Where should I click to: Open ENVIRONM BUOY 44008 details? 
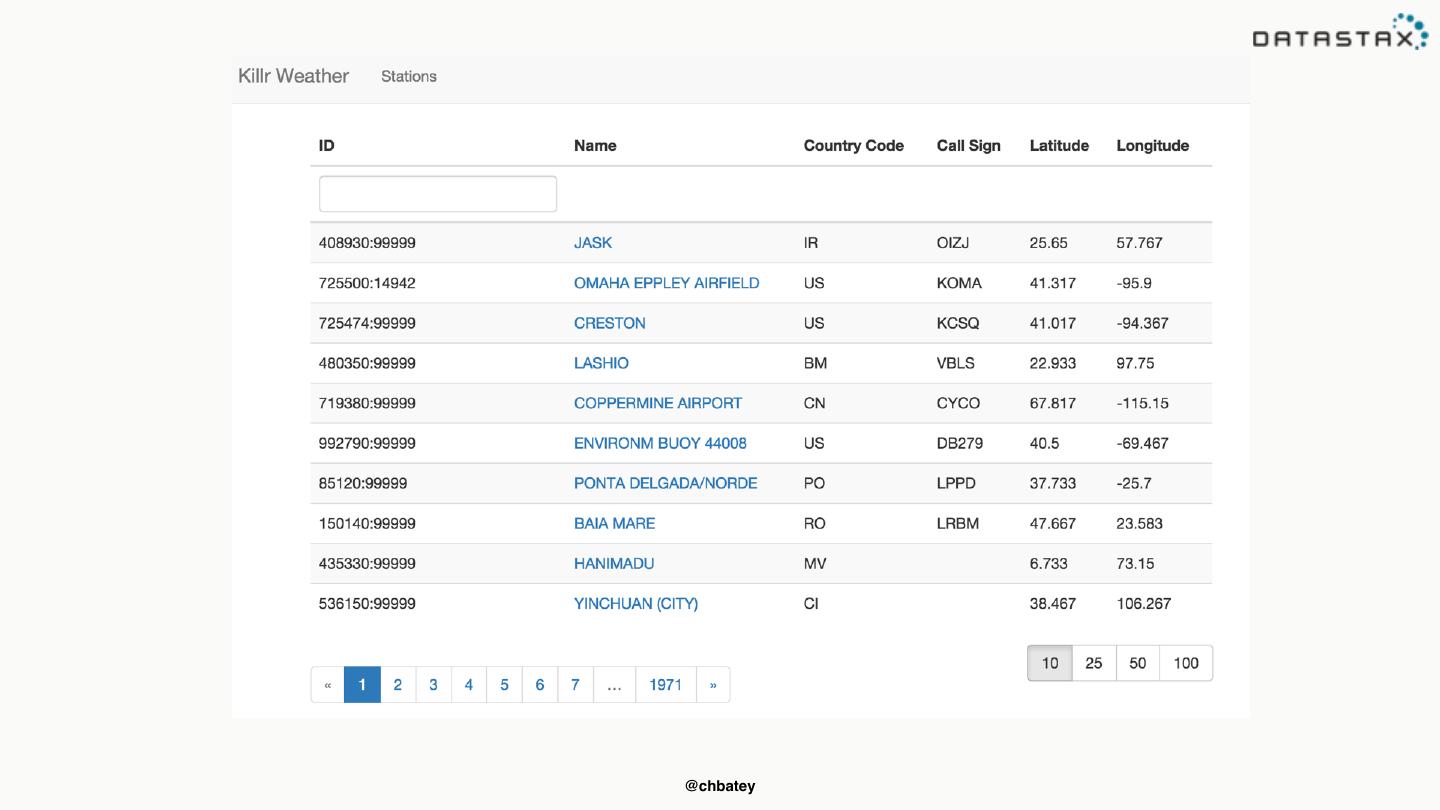point(660,443)
